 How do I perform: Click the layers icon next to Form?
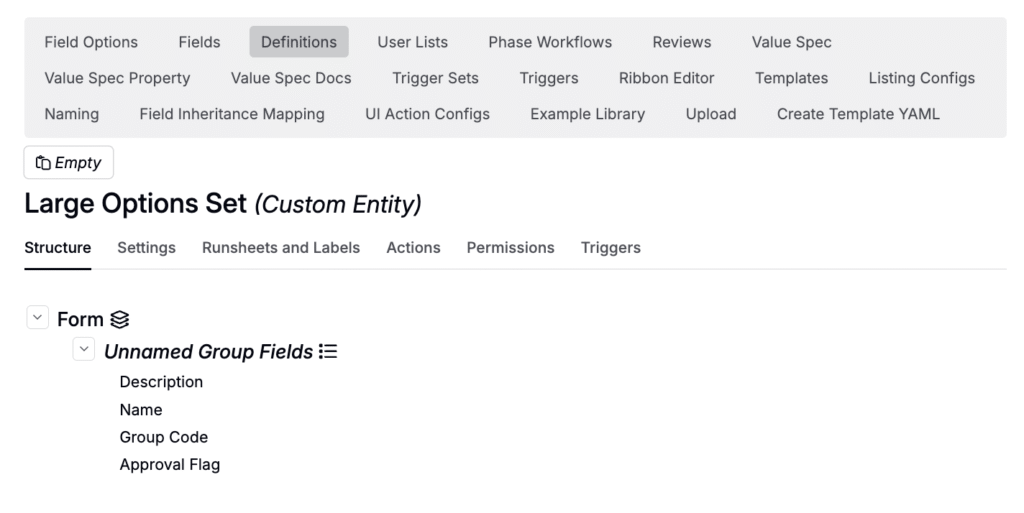coord(120,320)
